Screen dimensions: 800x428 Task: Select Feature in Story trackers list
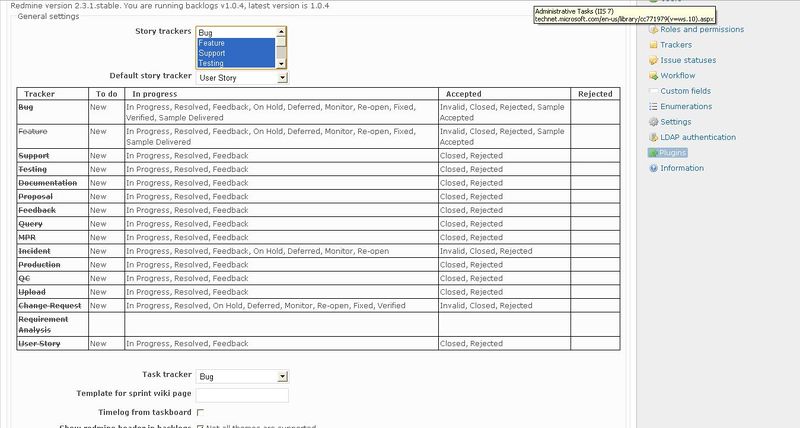[x=236, y=43]
